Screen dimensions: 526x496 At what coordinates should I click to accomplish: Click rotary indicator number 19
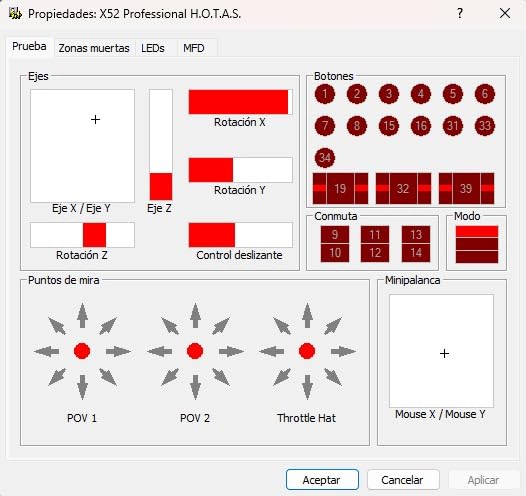tap(340, 188)
